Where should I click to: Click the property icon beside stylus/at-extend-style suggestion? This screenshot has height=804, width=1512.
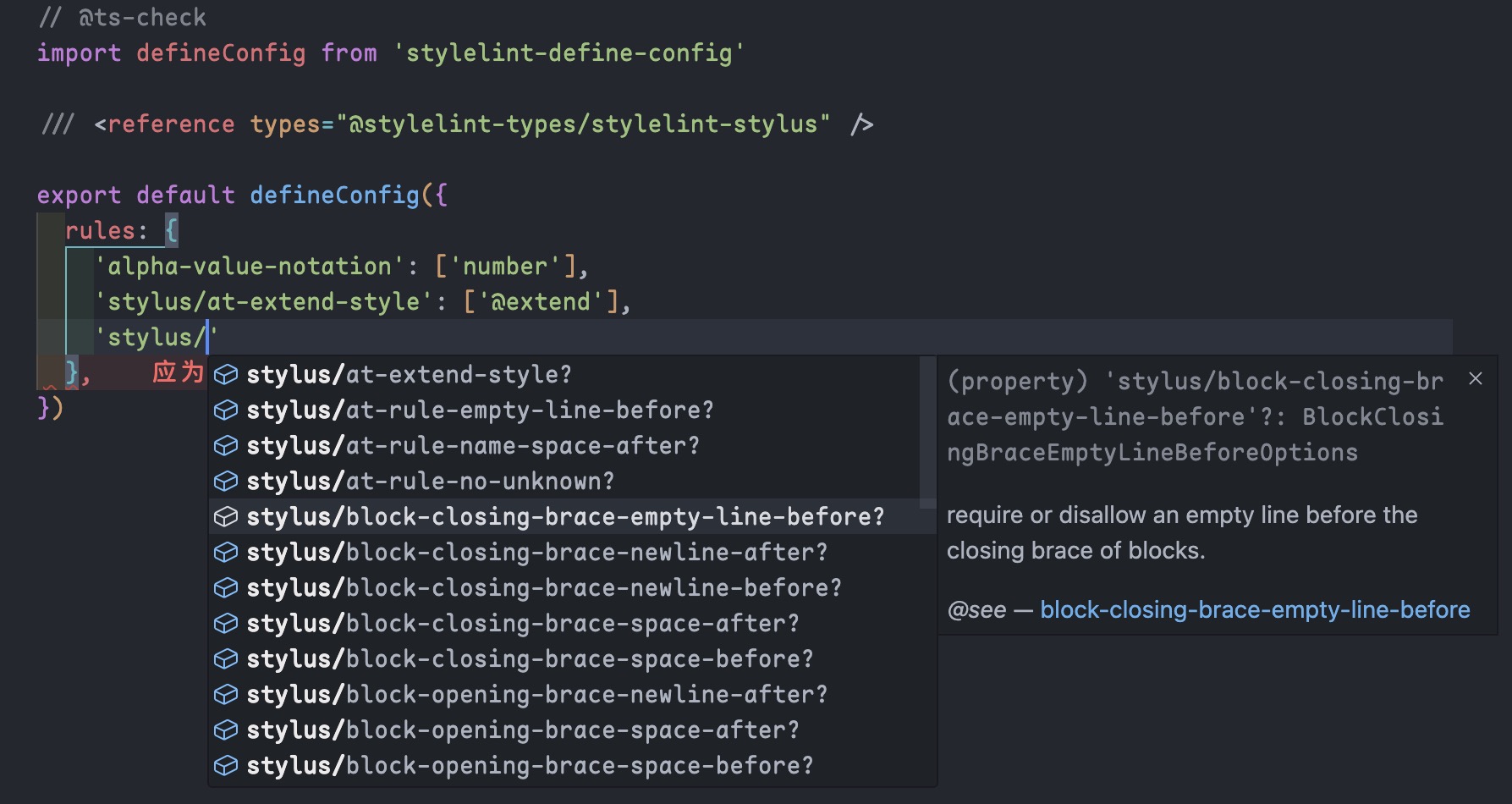[225, 374]
